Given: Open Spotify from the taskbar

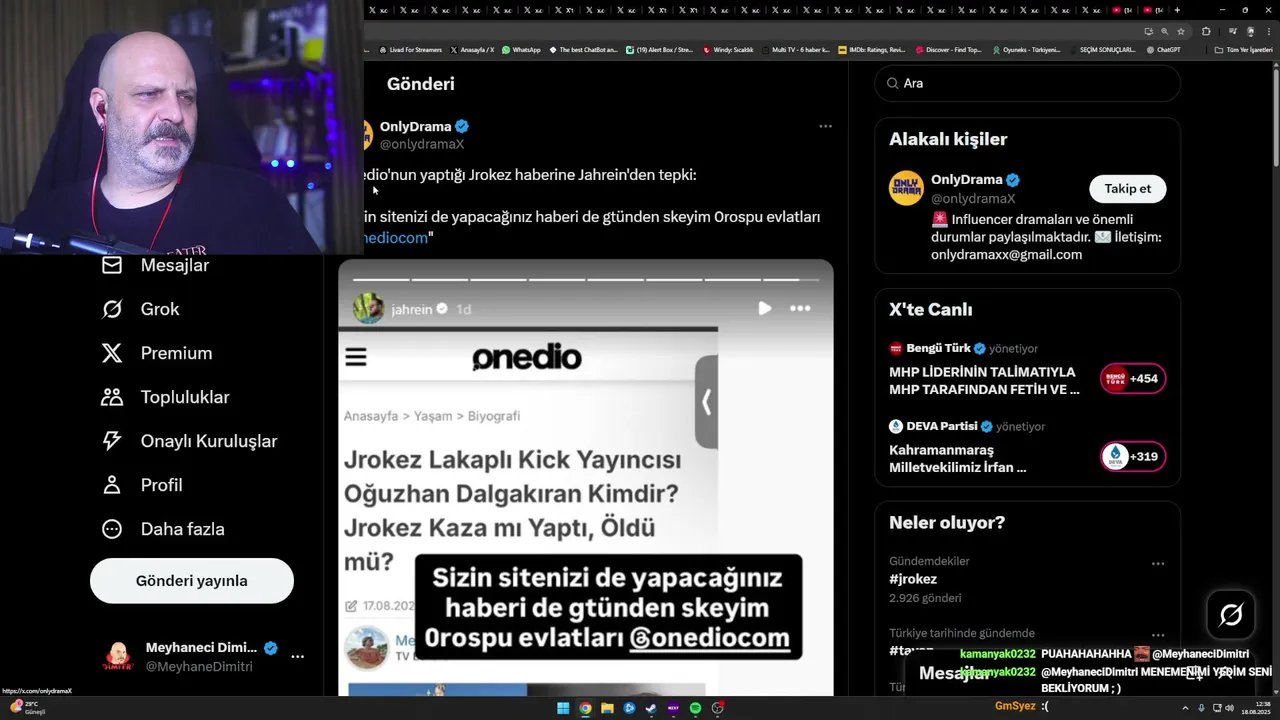Looking at the screenshot, I should [x=695, y=708].
